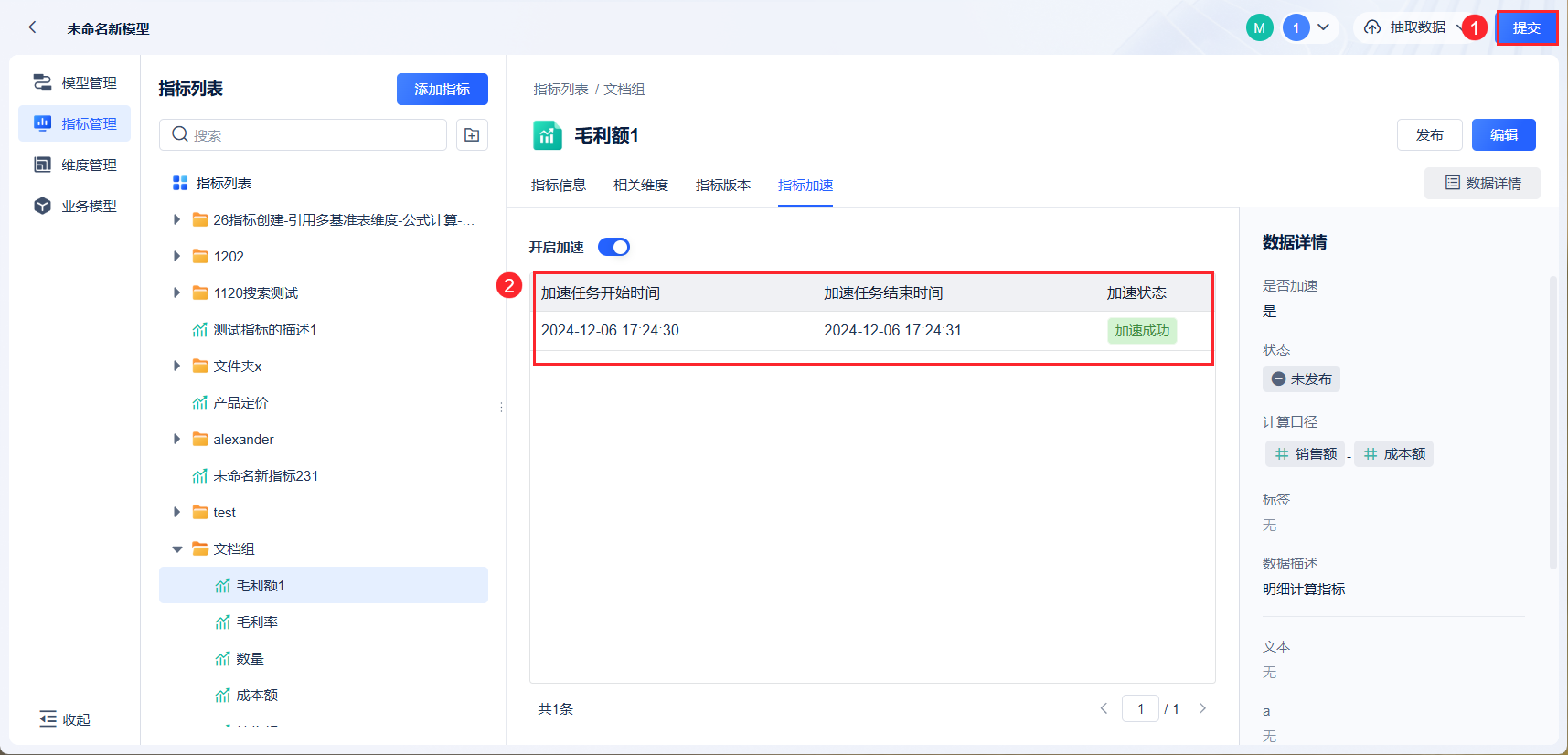Collapse the sidebar with 收起
The width and height of the screenshot is (1568, 755).
tap(65, 719)
